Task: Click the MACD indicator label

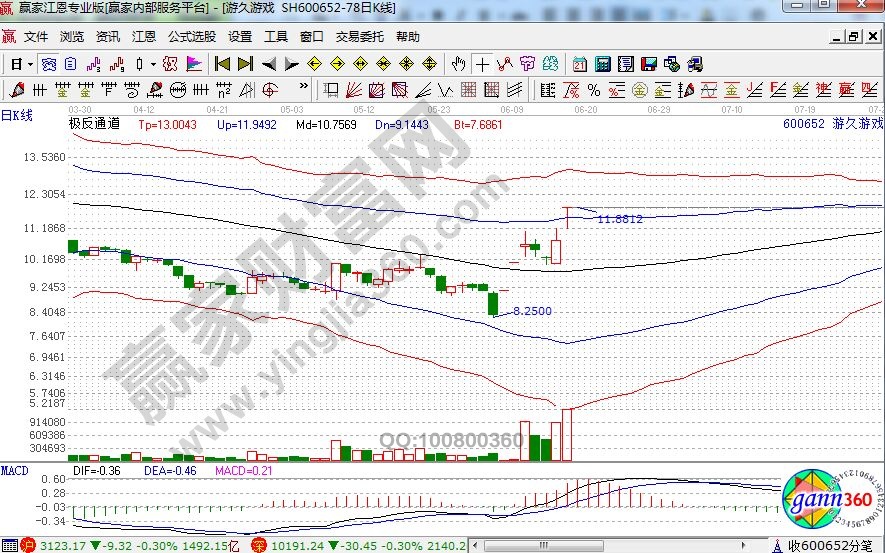Action: (14, 469)
